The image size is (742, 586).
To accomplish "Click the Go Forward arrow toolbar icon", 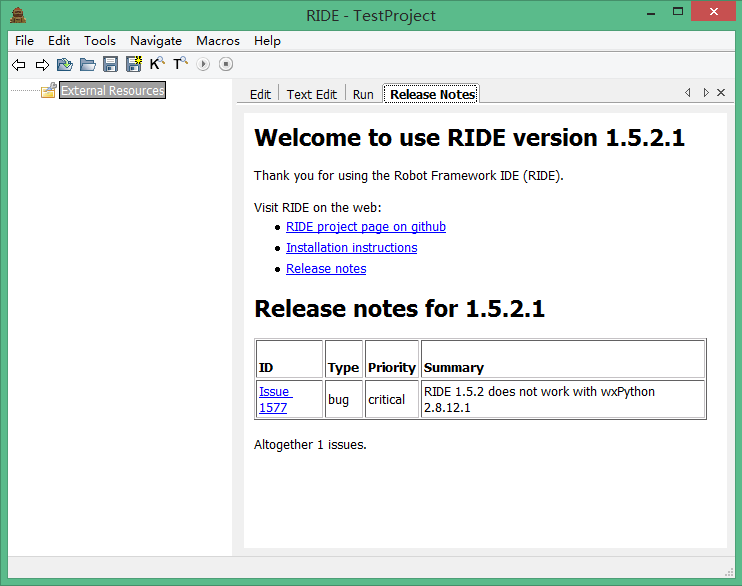I will (42, 64).
